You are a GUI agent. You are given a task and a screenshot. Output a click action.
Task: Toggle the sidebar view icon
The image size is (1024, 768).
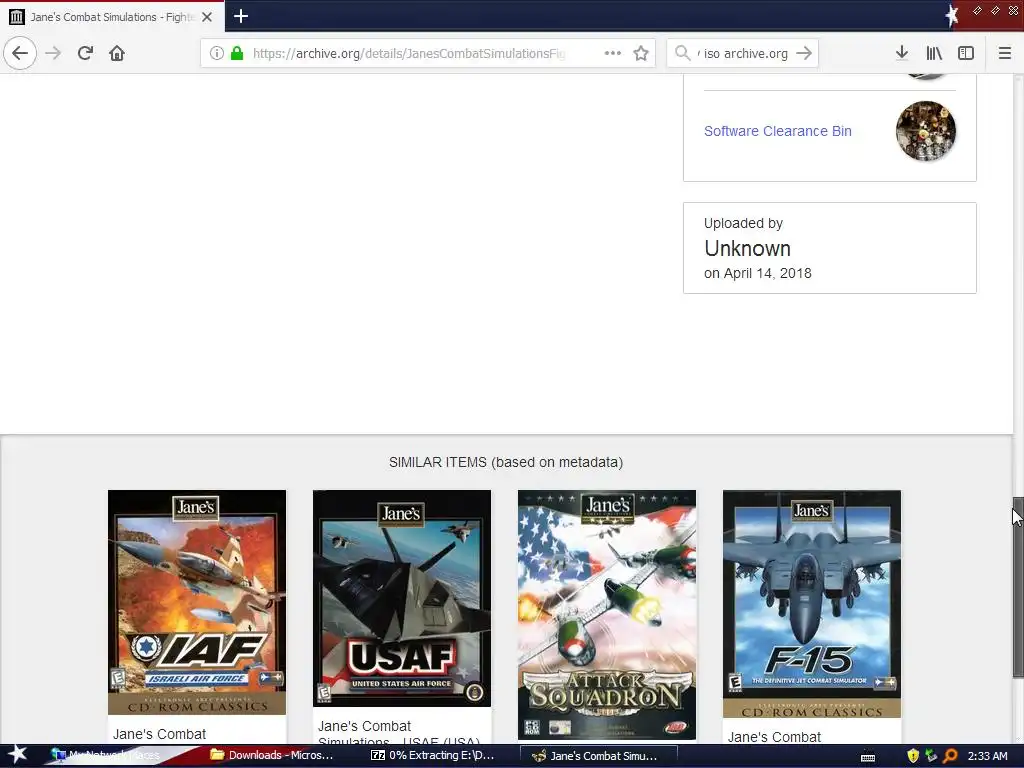pos(966,53)
